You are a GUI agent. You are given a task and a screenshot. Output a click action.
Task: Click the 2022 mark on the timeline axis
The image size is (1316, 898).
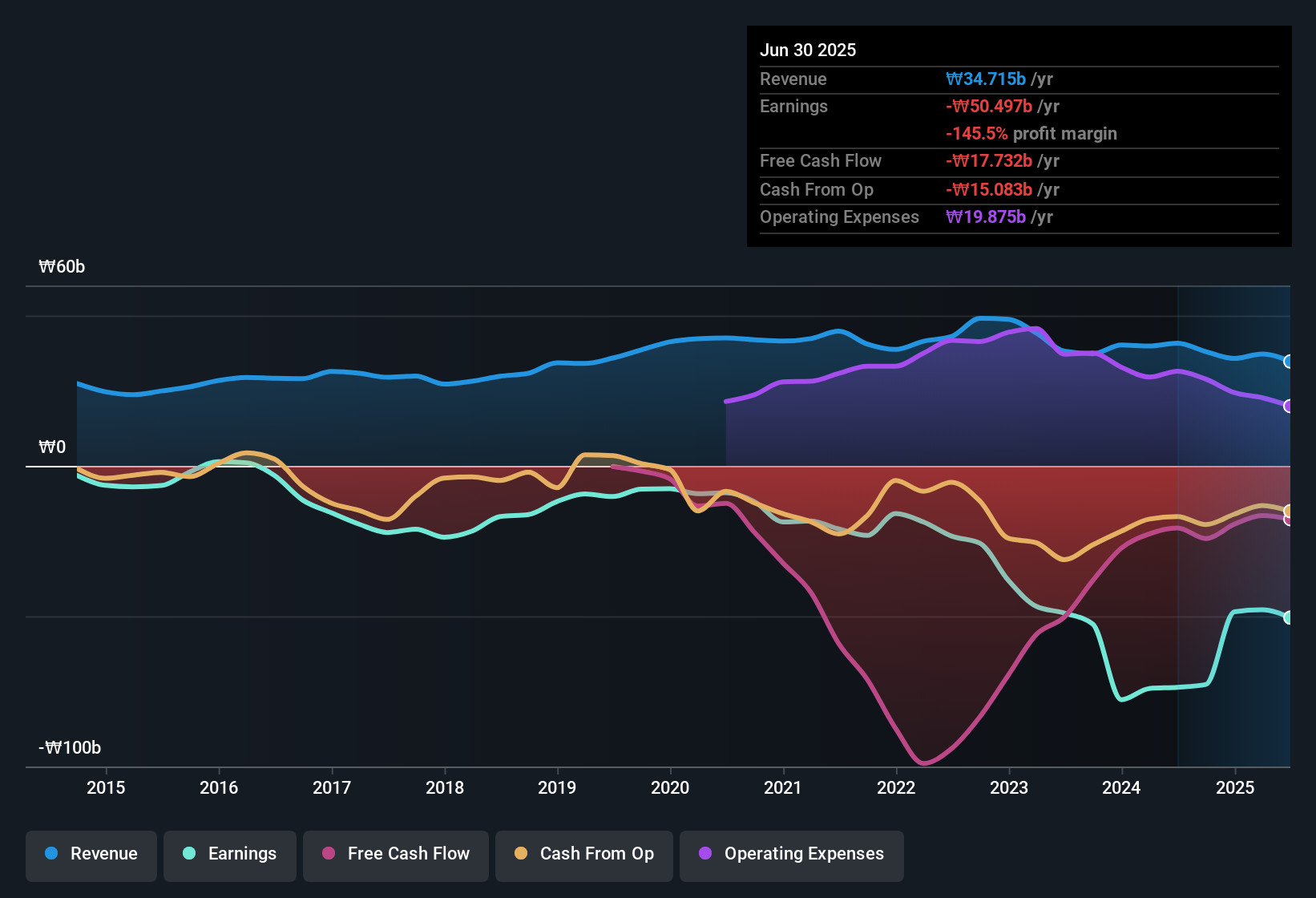[x=896, y=788]
